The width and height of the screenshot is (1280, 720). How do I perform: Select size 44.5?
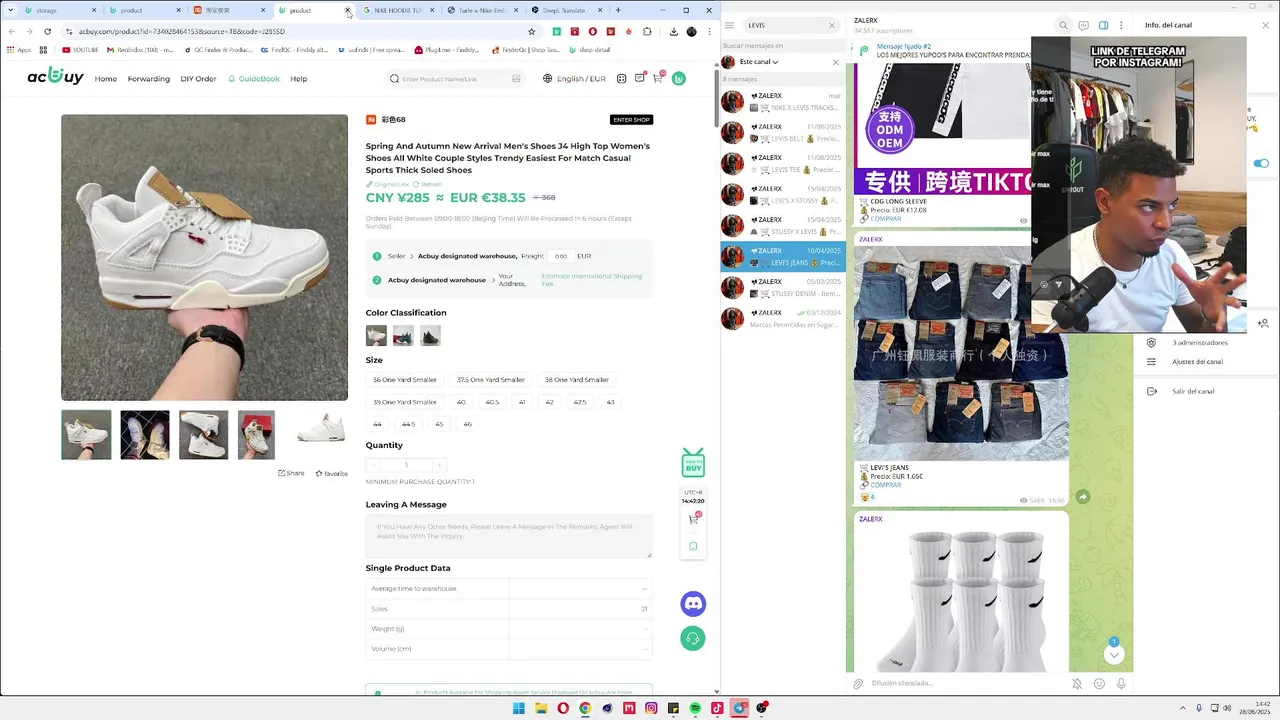click(408, 424)
